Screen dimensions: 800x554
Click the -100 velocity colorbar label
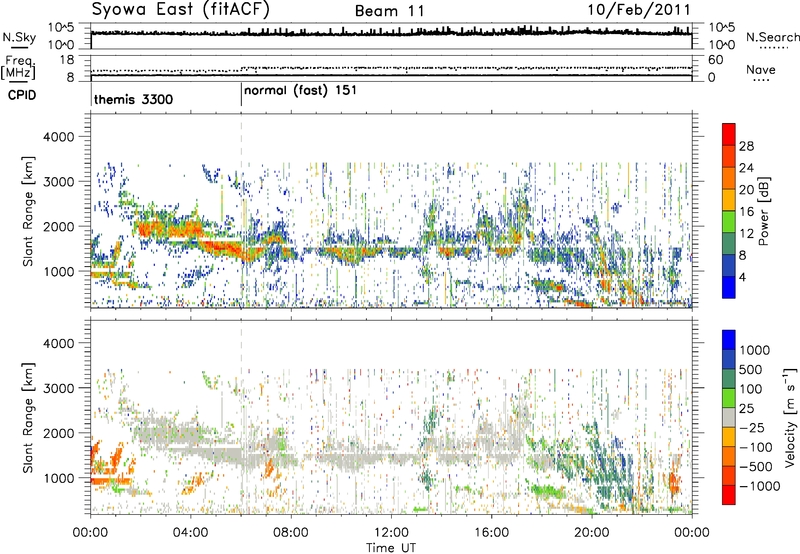click(756, 447)
